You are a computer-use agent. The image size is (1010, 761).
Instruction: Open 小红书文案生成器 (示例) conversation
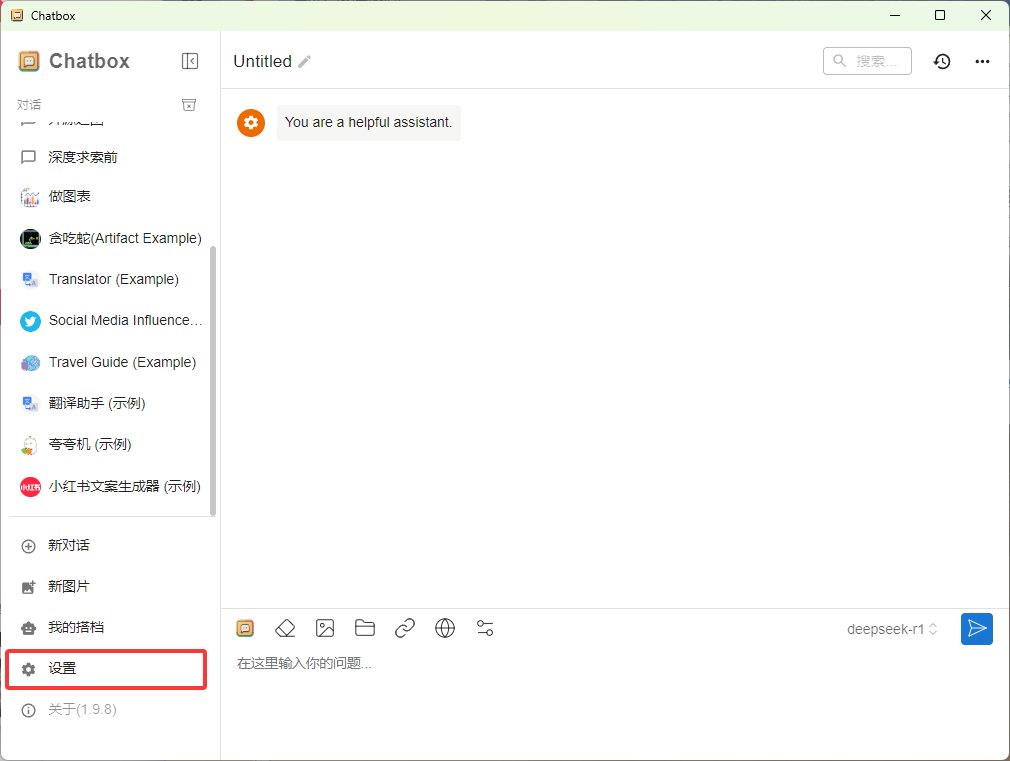click(x=110, y=486)
